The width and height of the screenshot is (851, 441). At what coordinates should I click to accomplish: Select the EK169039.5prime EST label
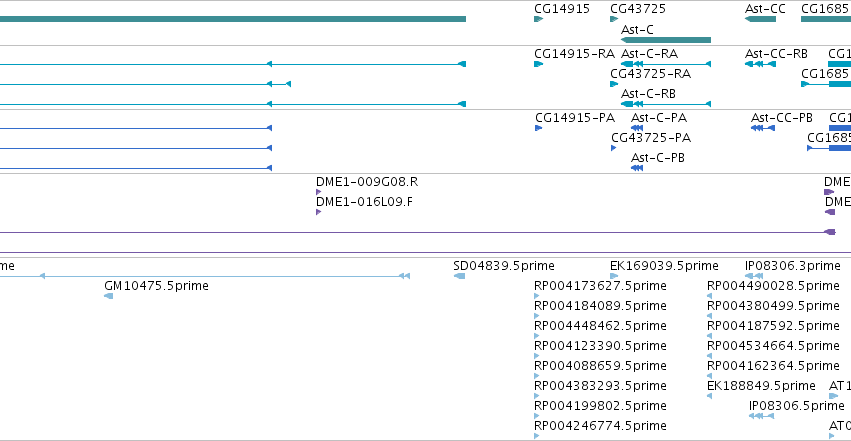point(664,266)
